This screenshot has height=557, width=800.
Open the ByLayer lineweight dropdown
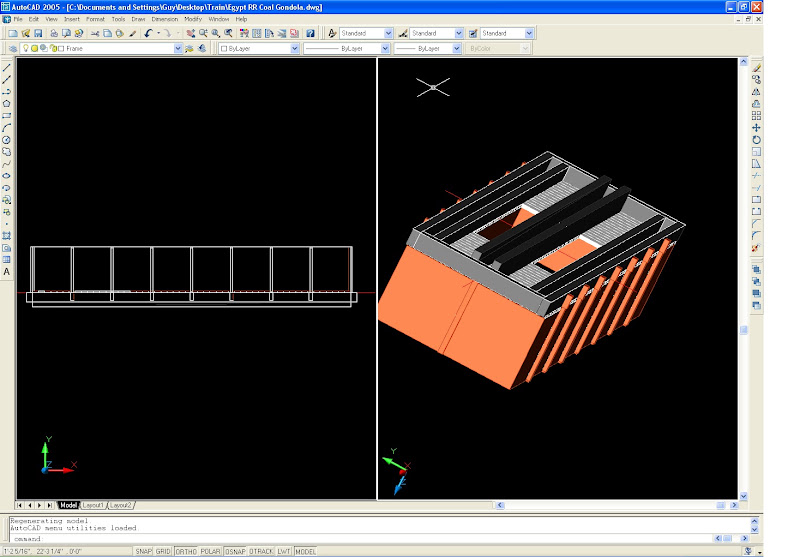[x=457, y=48]
